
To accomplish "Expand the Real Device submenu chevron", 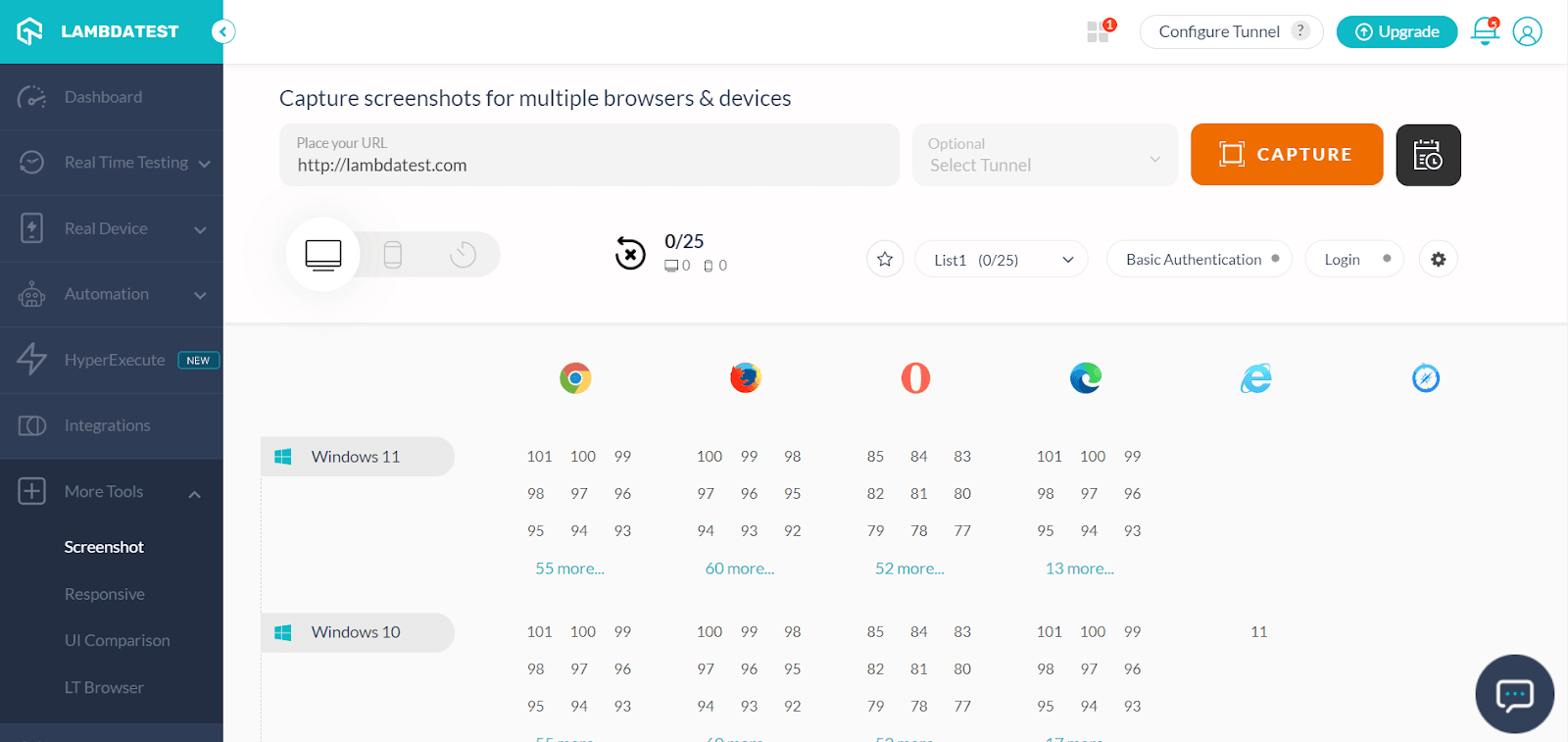I will (x=200, y=229).
